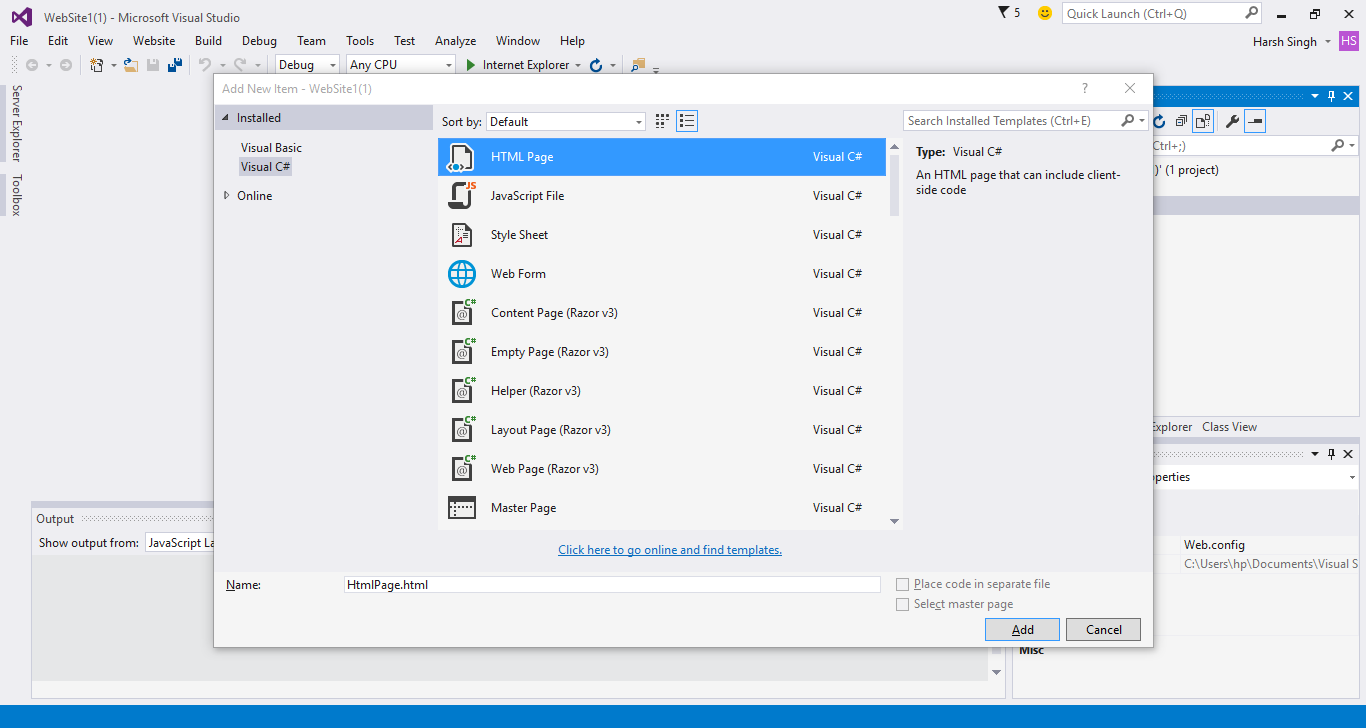Image resolution: width=1366 pixels, height=728 pixels.
Task: Select the Web Form globe icon
Action: 461,274
